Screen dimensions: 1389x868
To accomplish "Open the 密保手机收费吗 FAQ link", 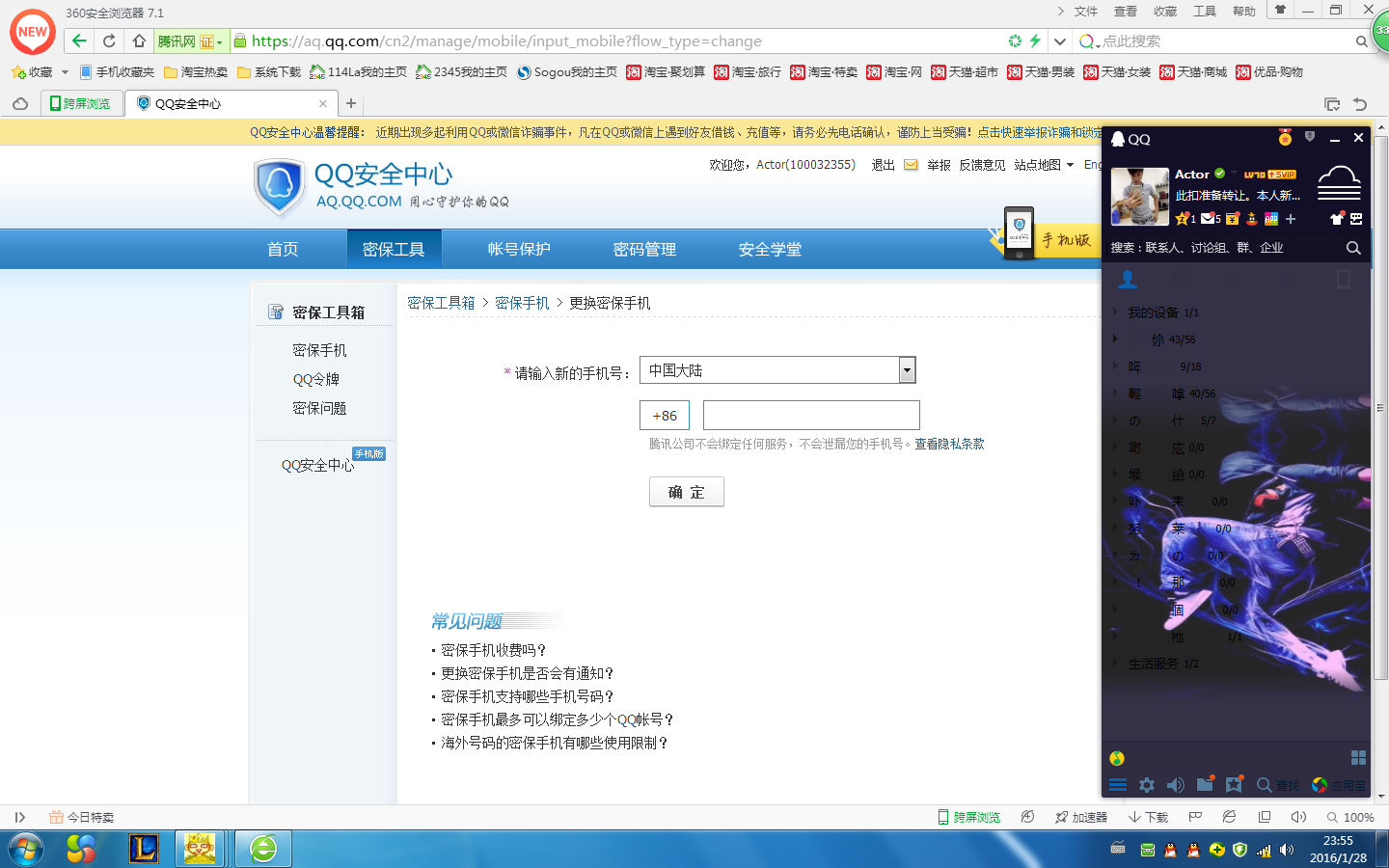I will click(x=494, y=650).
